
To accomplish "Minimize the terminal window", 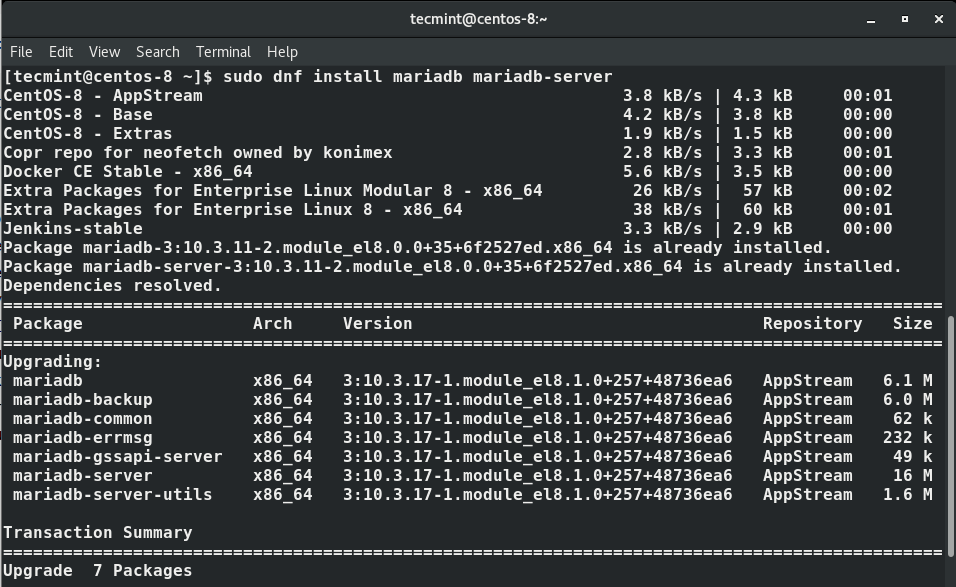I will pyautogui.click(x=871, y=19).
